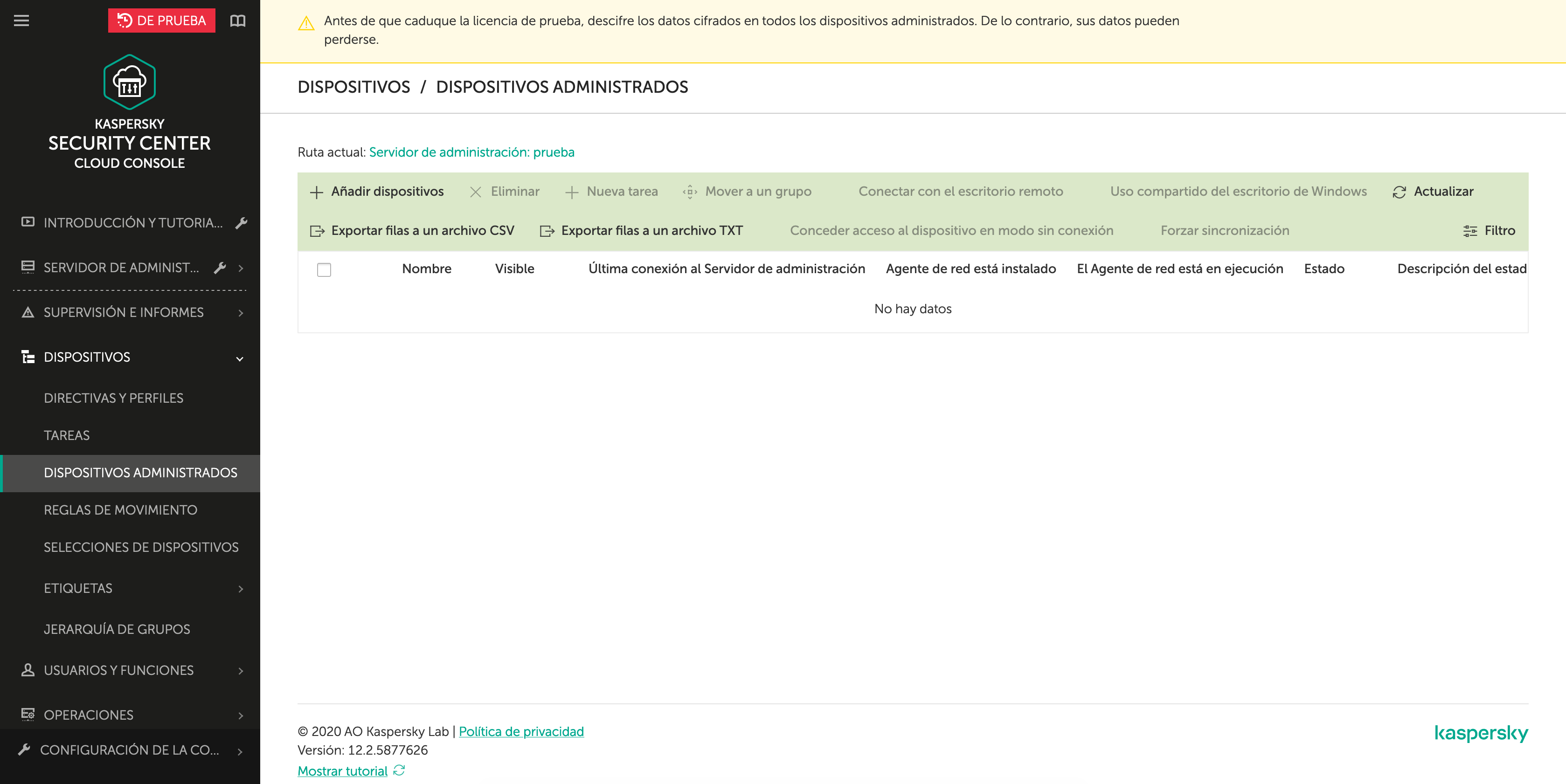Image resolution: width=1566 pixels, height=784 pixels.
Task: Open the documentation book icon
Action: [238, 21]
